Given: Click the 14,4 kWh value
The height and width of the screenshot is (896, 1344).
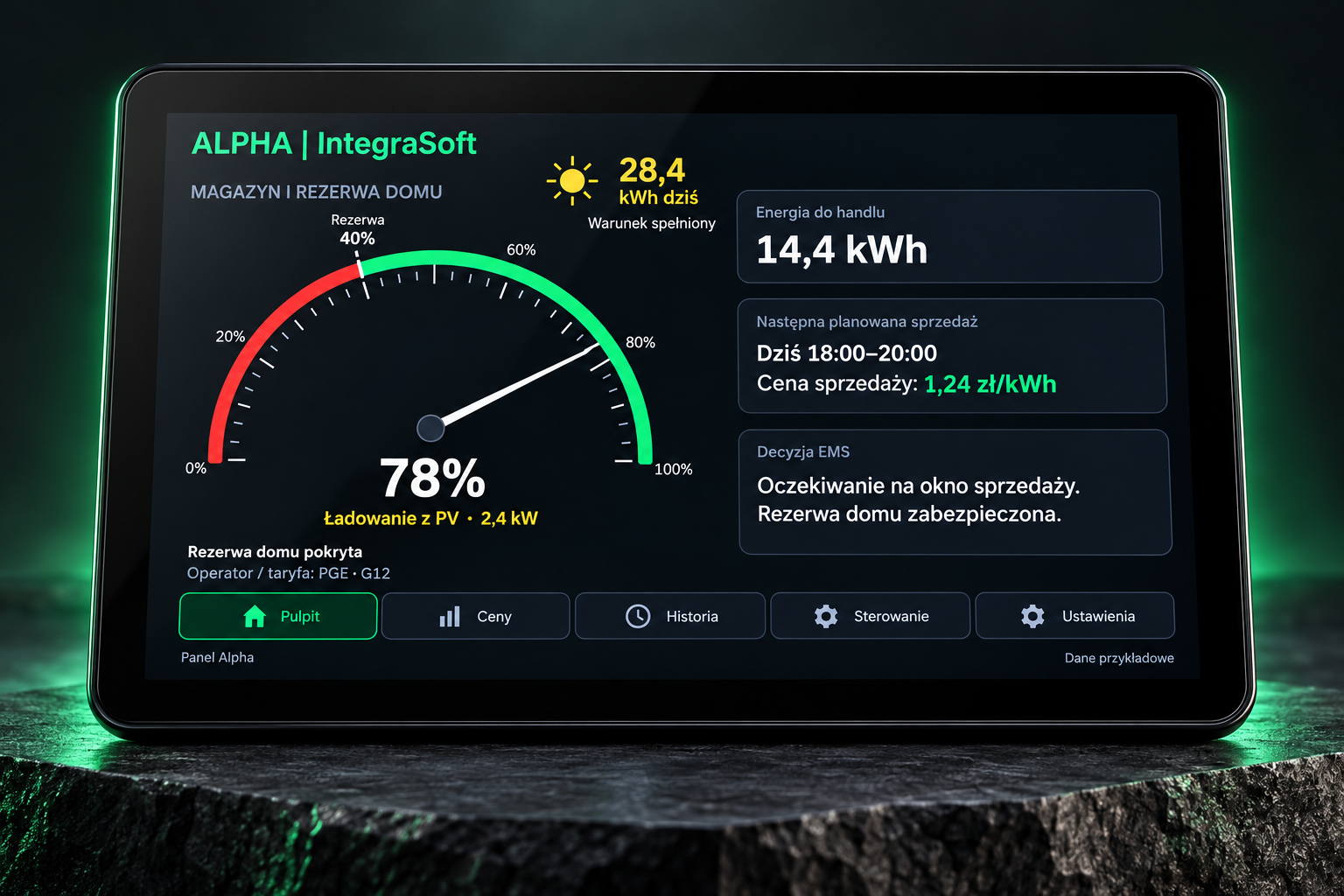Looking at the screenshot, I should coord(842,250).
